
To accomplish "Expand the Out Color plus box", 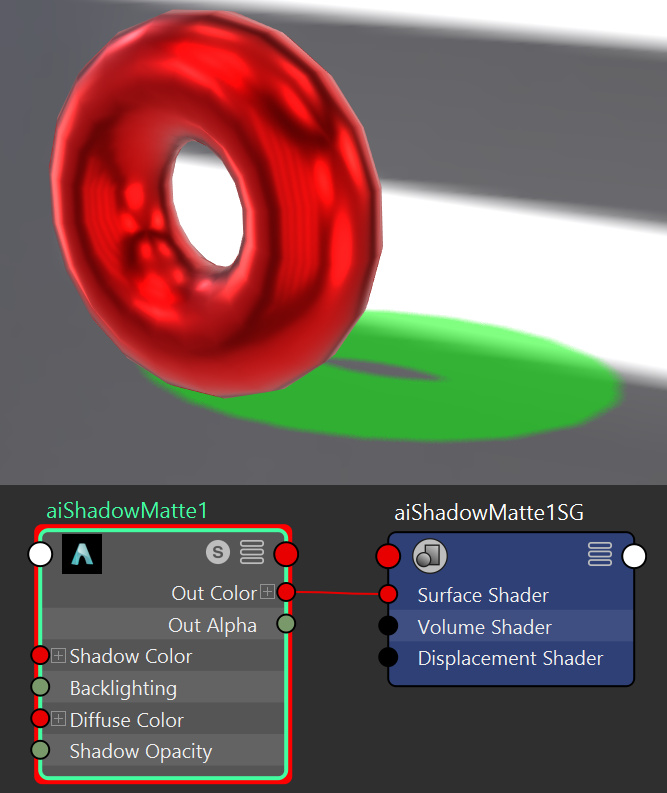I will 268,592.
